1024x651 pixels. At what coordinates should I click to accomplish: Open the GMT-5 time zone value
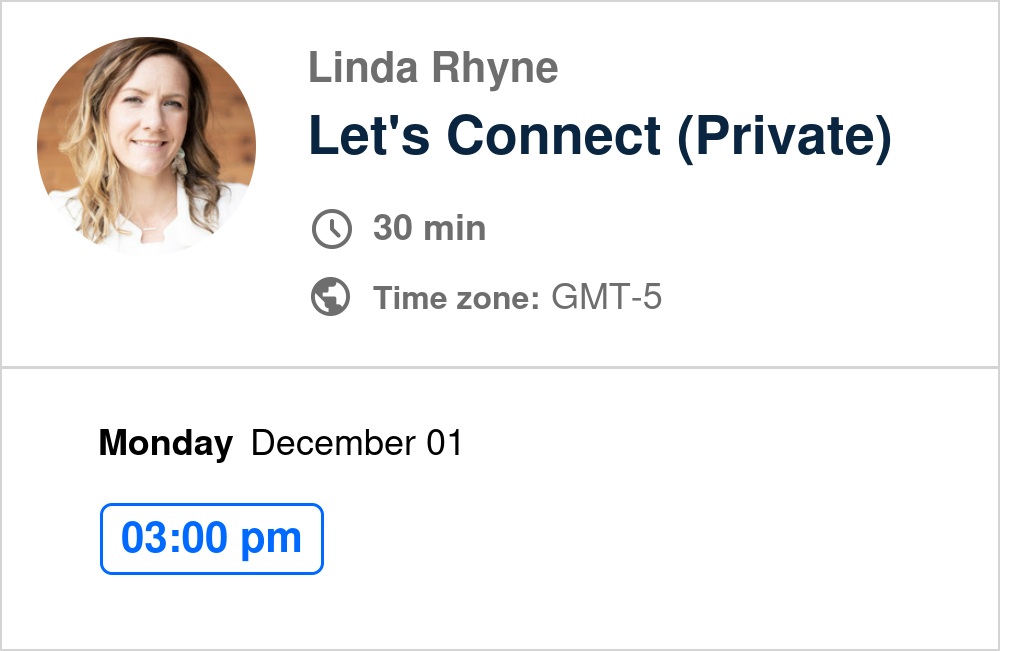(607, 298)
